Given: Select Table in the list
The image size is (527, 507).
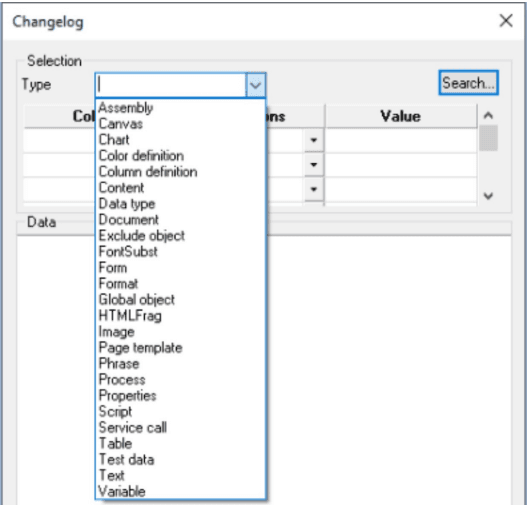Looking at the screenshot, I should (x=181, y=443).
